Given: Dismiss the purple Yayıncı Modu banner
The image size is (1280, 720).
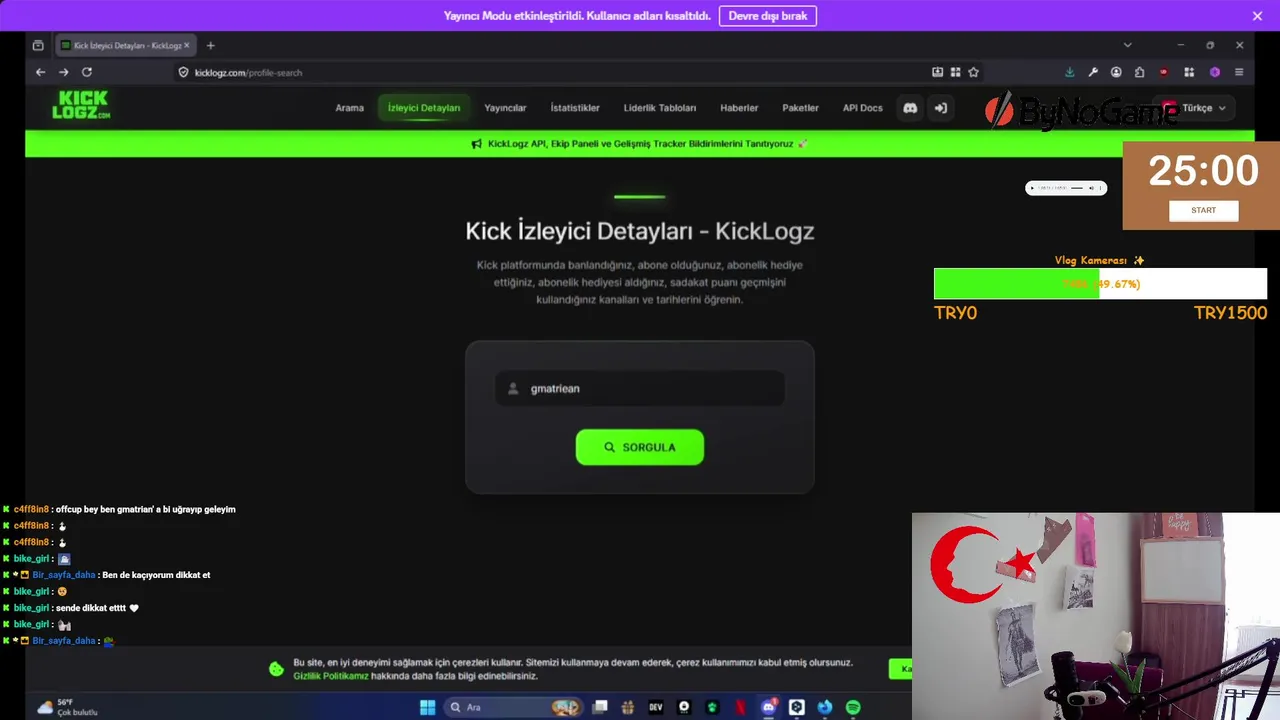Looking at the screenshot, I should point(1257,16).
